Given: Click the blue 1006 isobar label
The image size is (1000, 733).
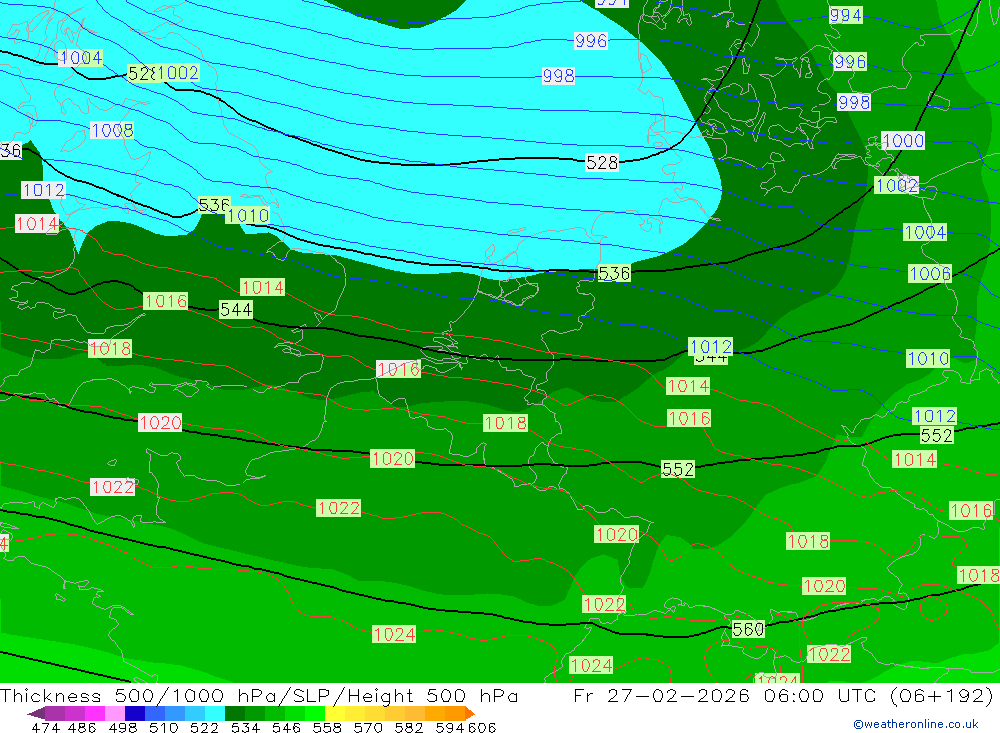Looking at the screenshot, I should pyautogui.click(x=930, y=274).
